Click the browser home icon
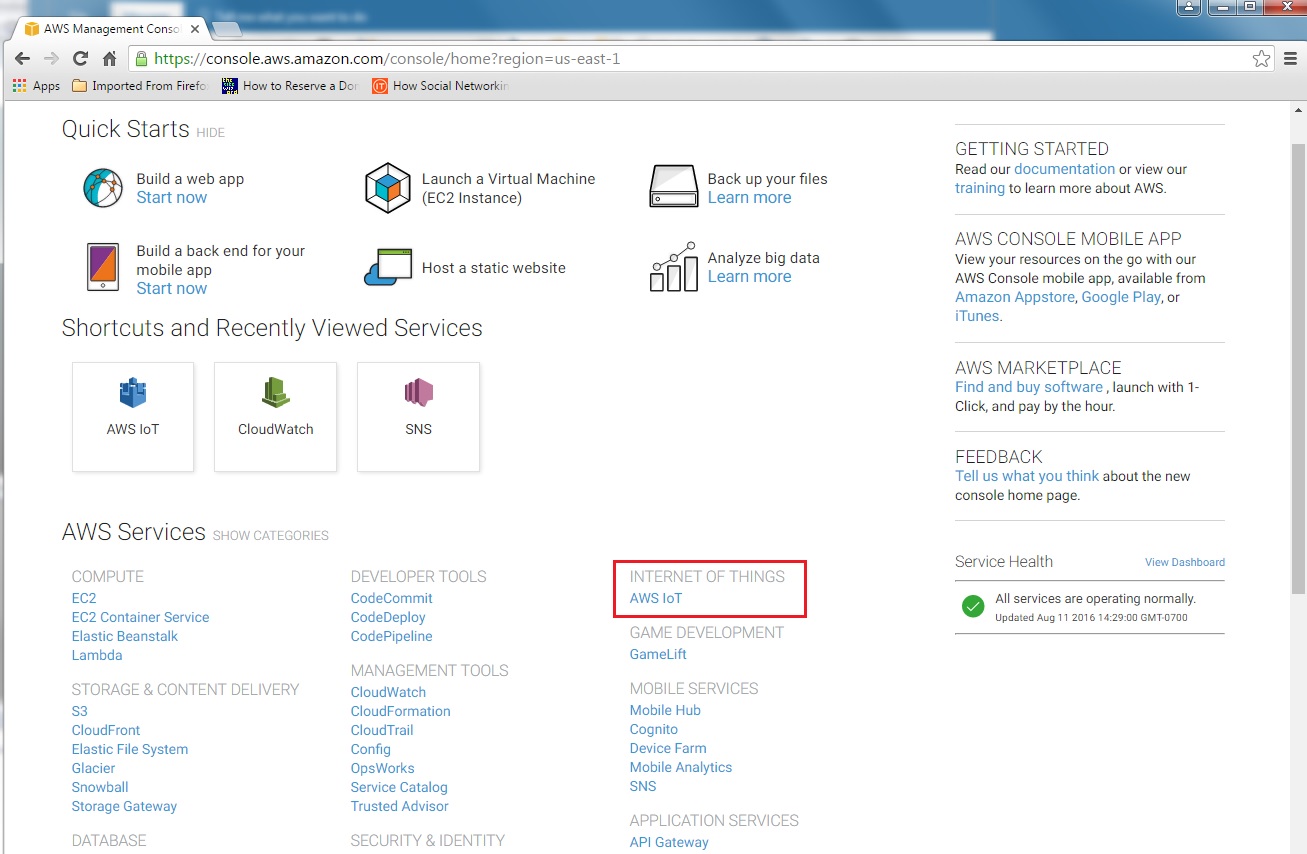 coord(110,59)
